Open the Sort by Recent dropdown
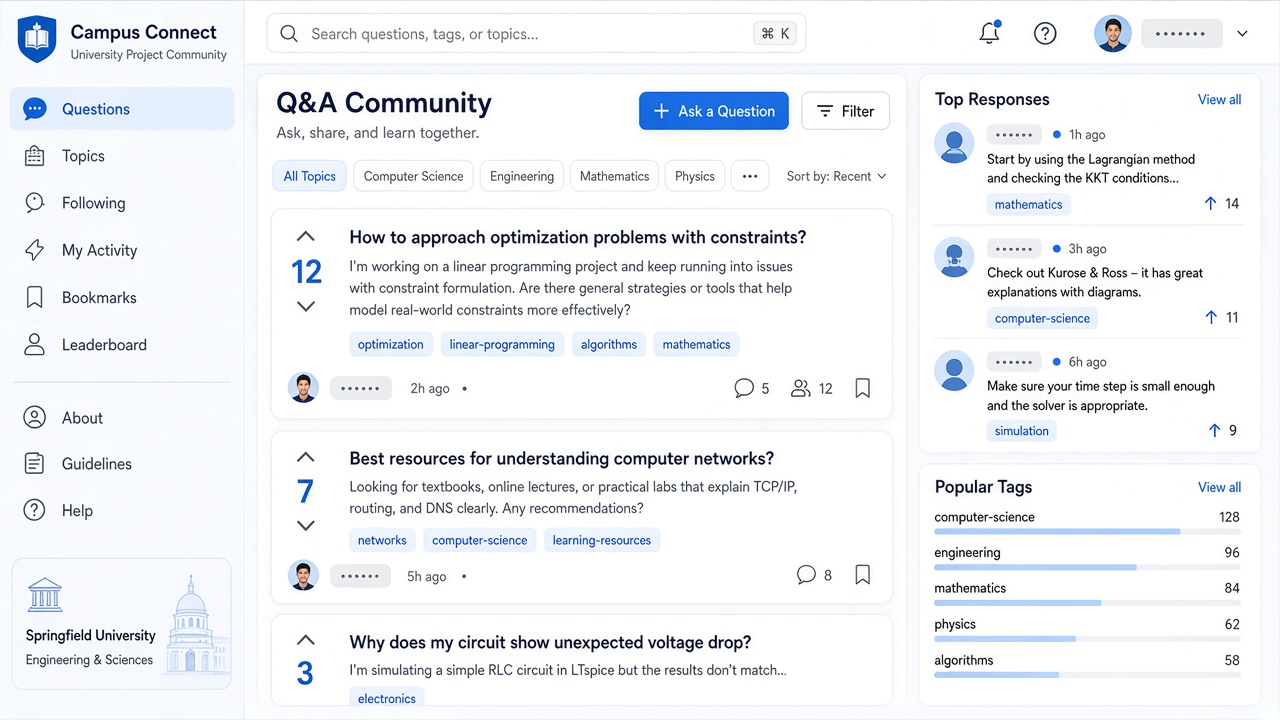Image resolution: width=1280 pixels, height=720 pixels. (x=837, y=176)
